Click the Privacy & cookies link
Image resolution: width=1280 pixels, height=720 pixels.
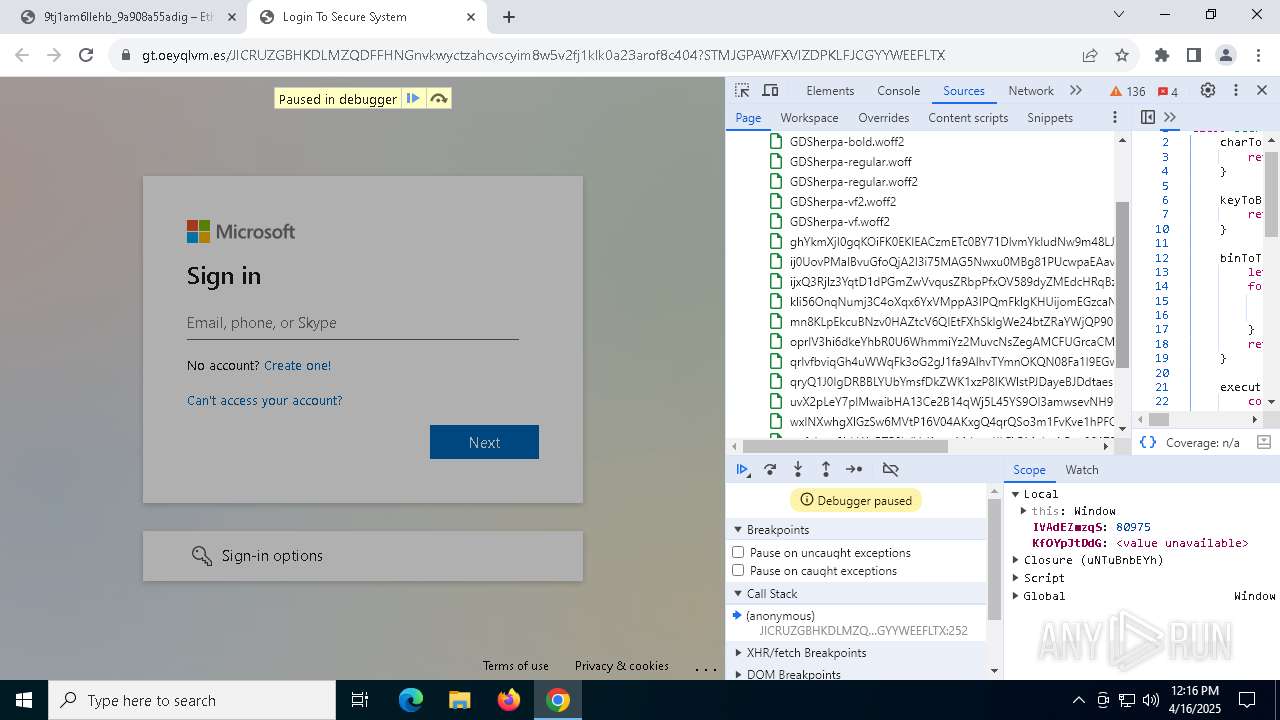[x=621, y=665]
